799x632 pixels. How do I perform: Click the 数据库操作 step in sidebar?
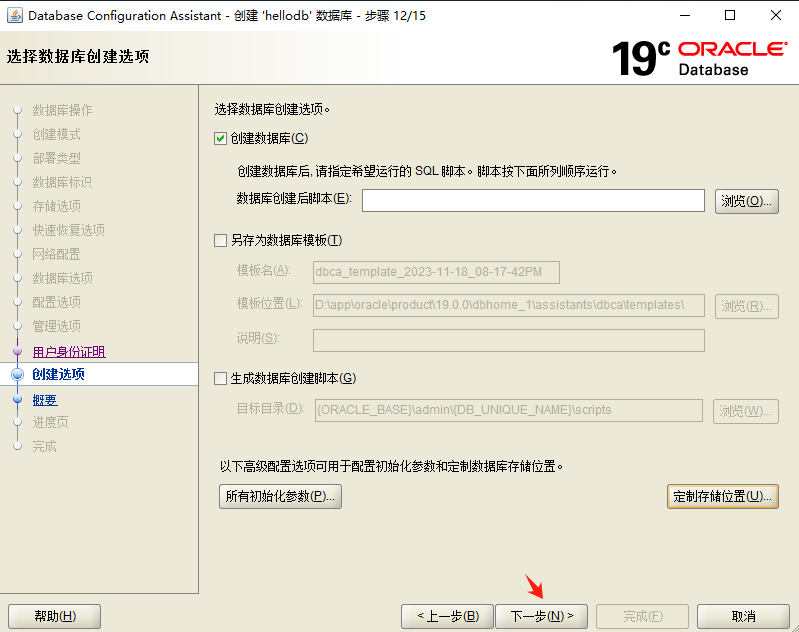(x=62, y=110)
